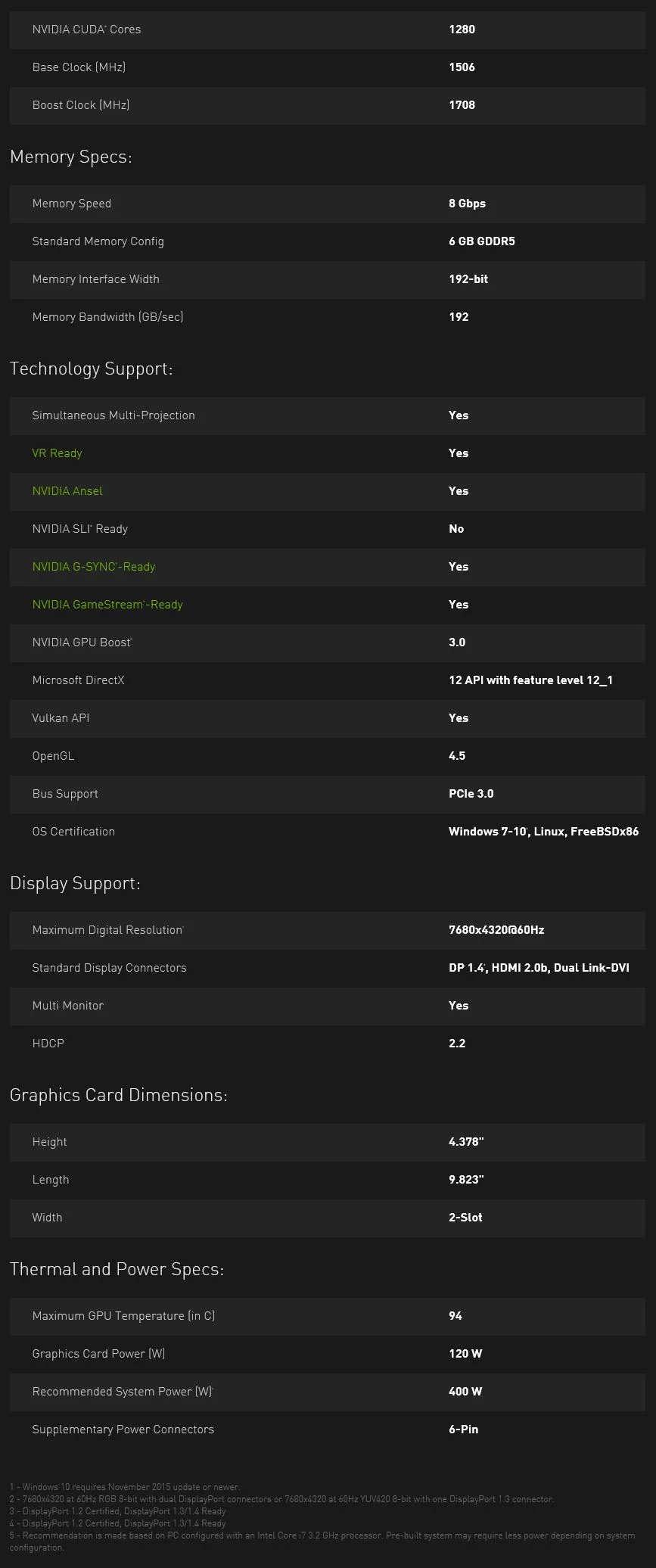The width and height of the screenshot is (656, 1568).
Task: Select the card Length value 9.823"
Action: coord(466,1180)
